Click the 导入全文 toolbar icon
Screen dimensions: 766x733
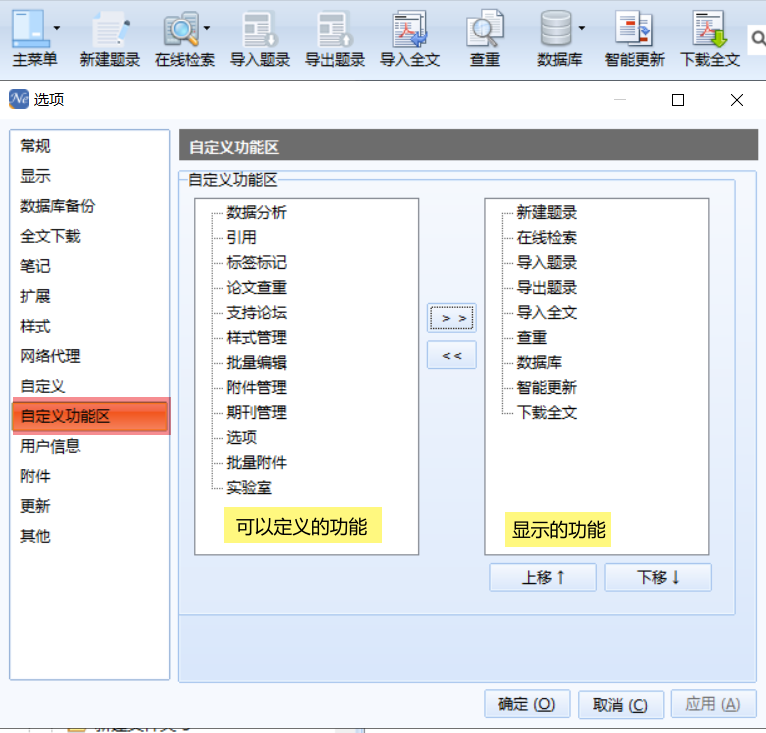(x=410, y=28)
